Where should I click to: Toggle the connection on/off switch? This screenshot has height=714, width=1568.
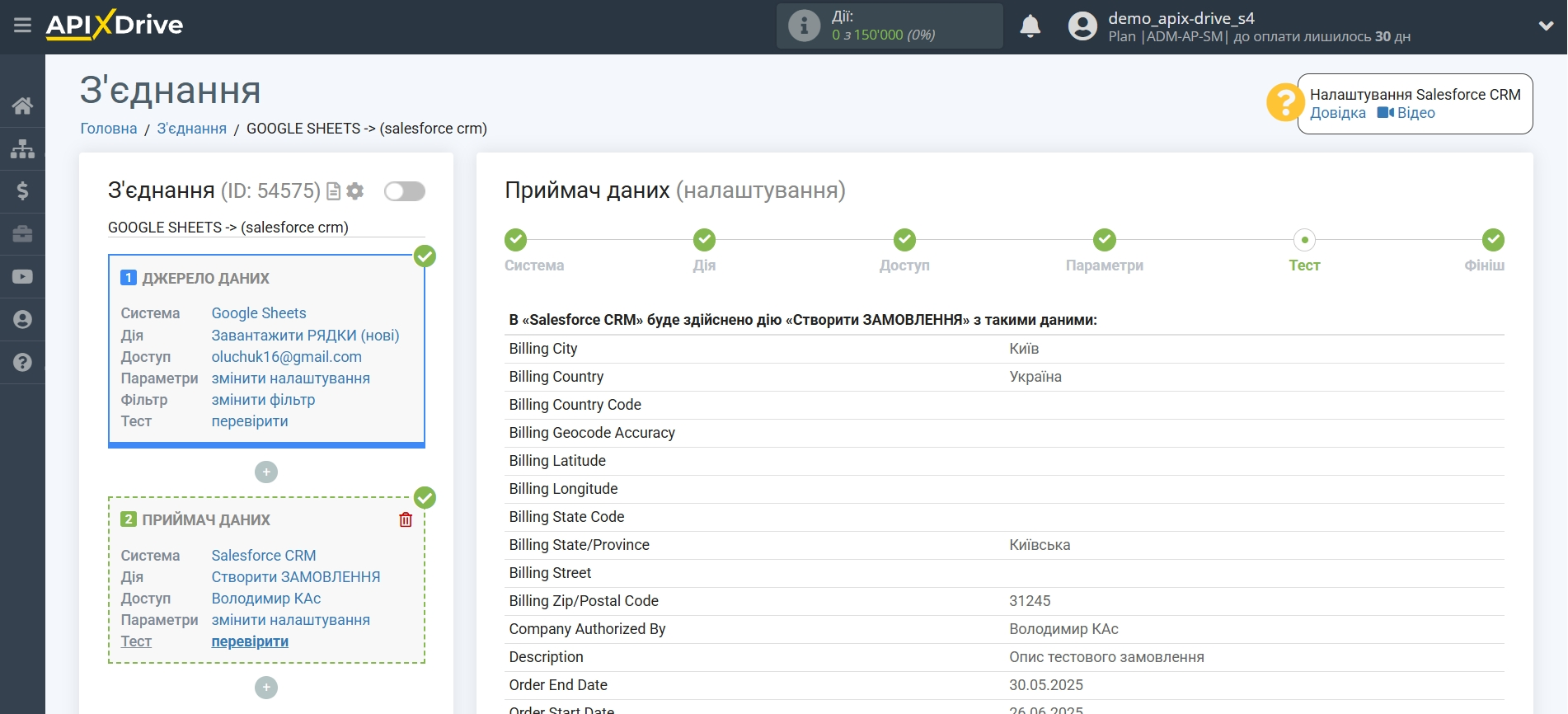[405, 191]
